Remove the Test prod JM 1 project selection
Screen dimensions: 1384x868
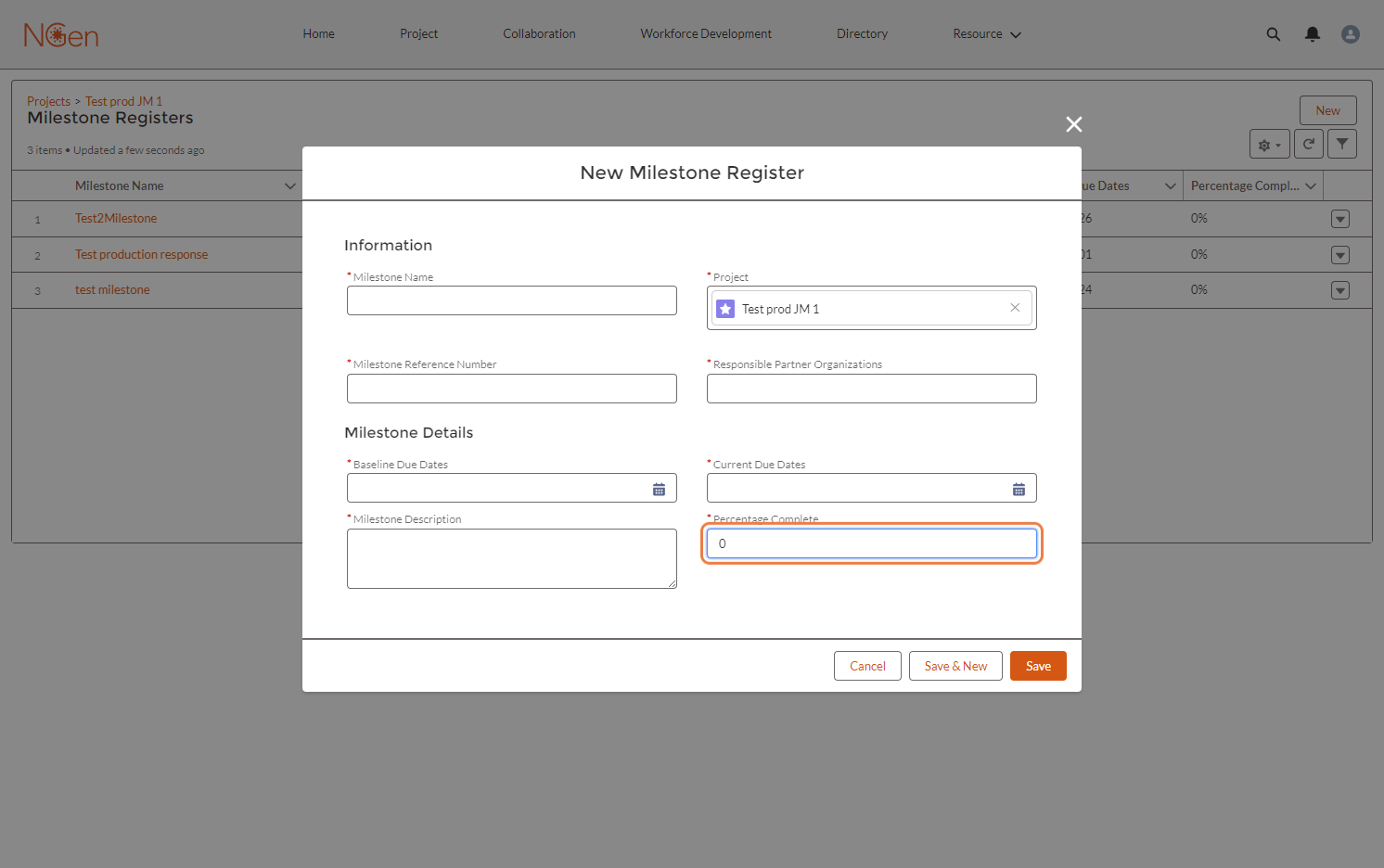1015,308
